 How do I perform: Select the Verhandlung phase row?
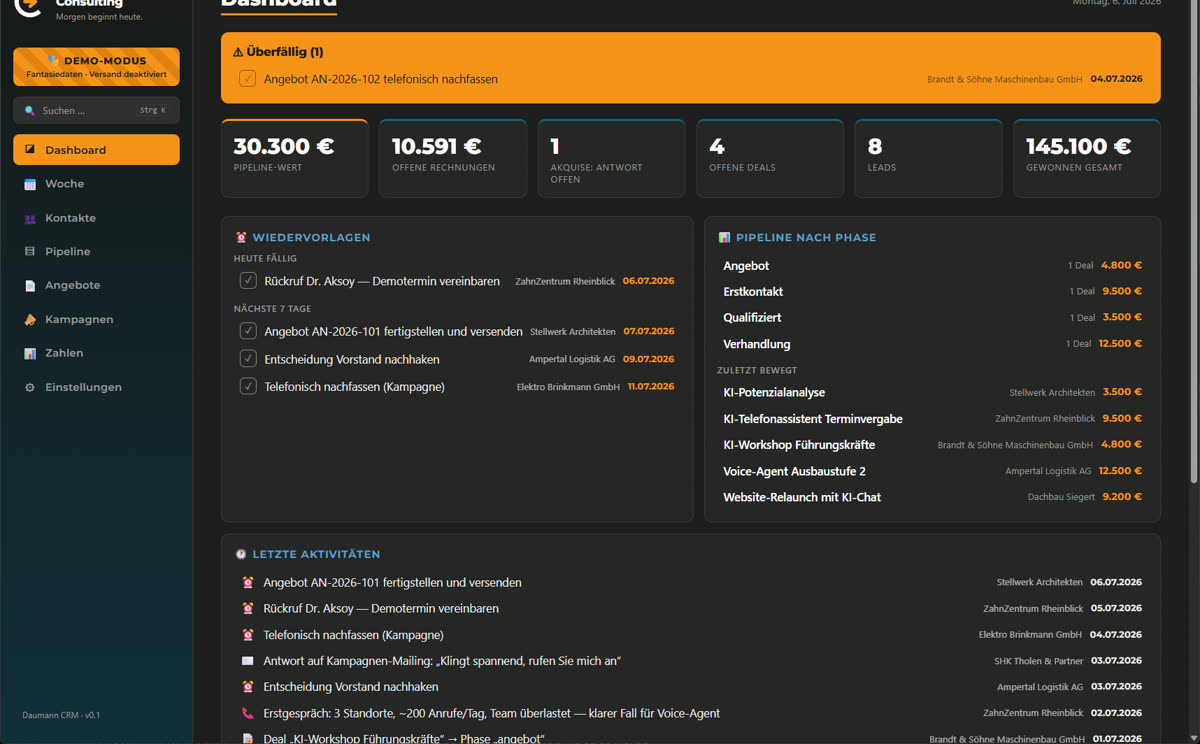pos(932,344)
